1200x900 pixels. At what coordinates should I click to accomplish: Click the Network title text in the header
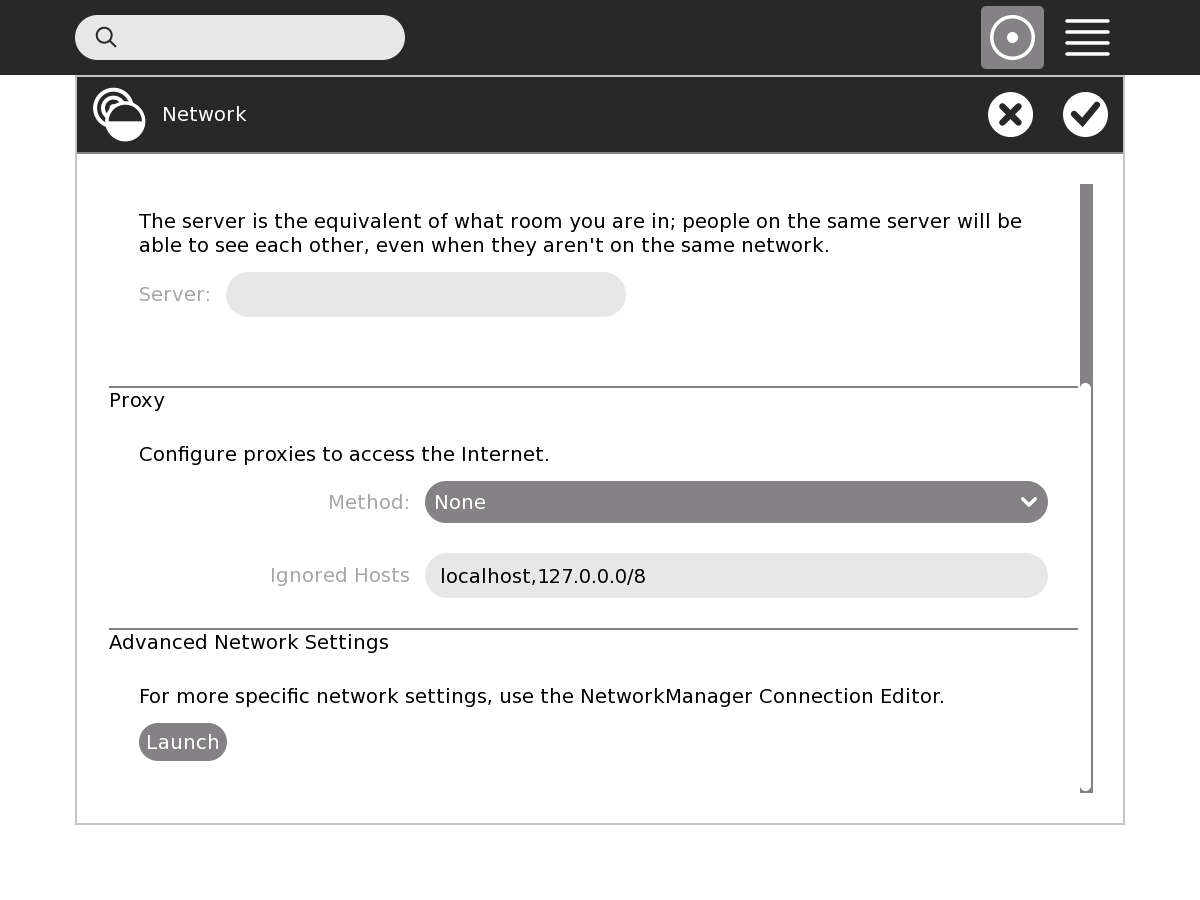[204, 115]
